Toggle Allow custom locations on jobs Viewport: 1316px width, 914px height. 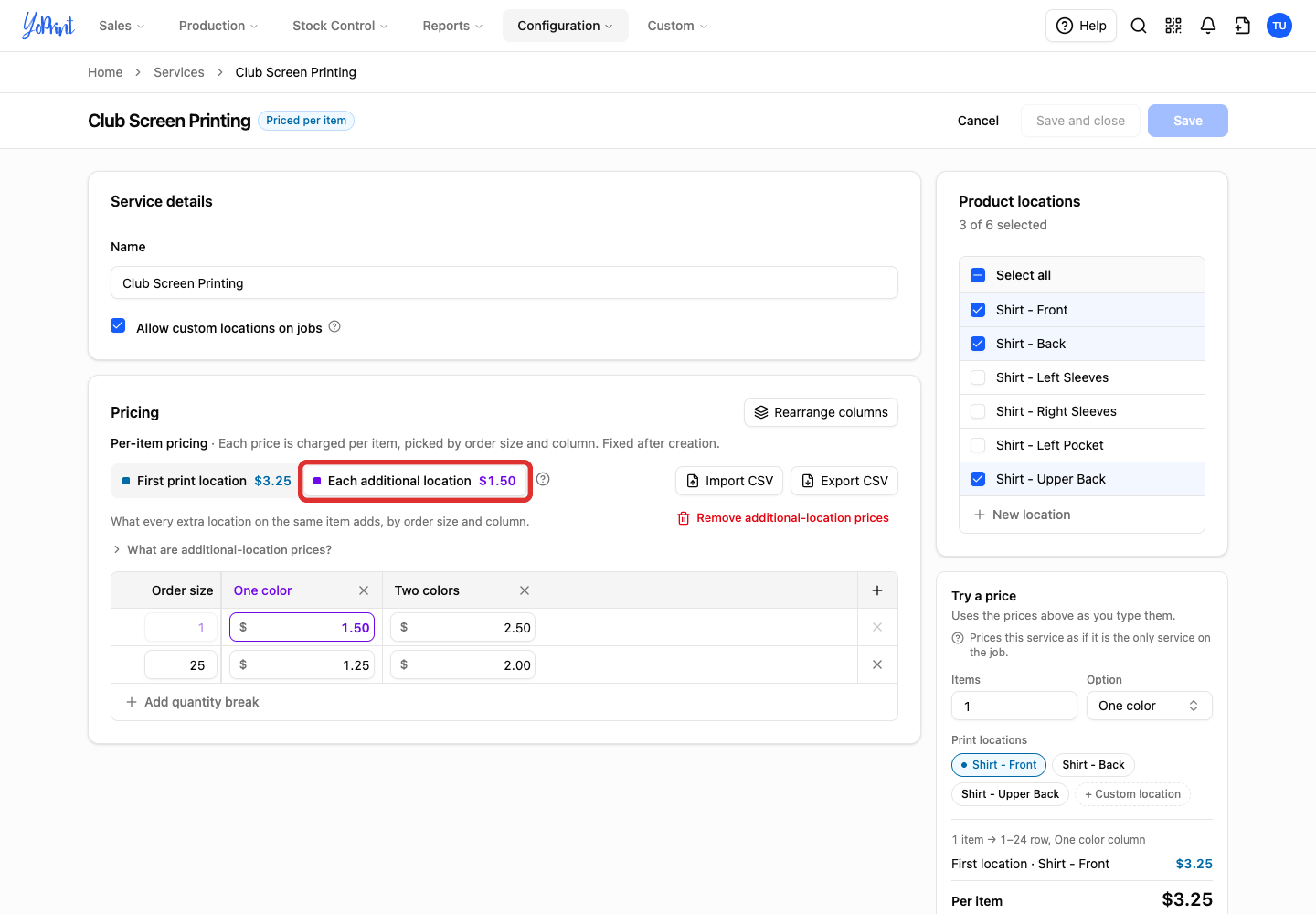coord(118,325)
